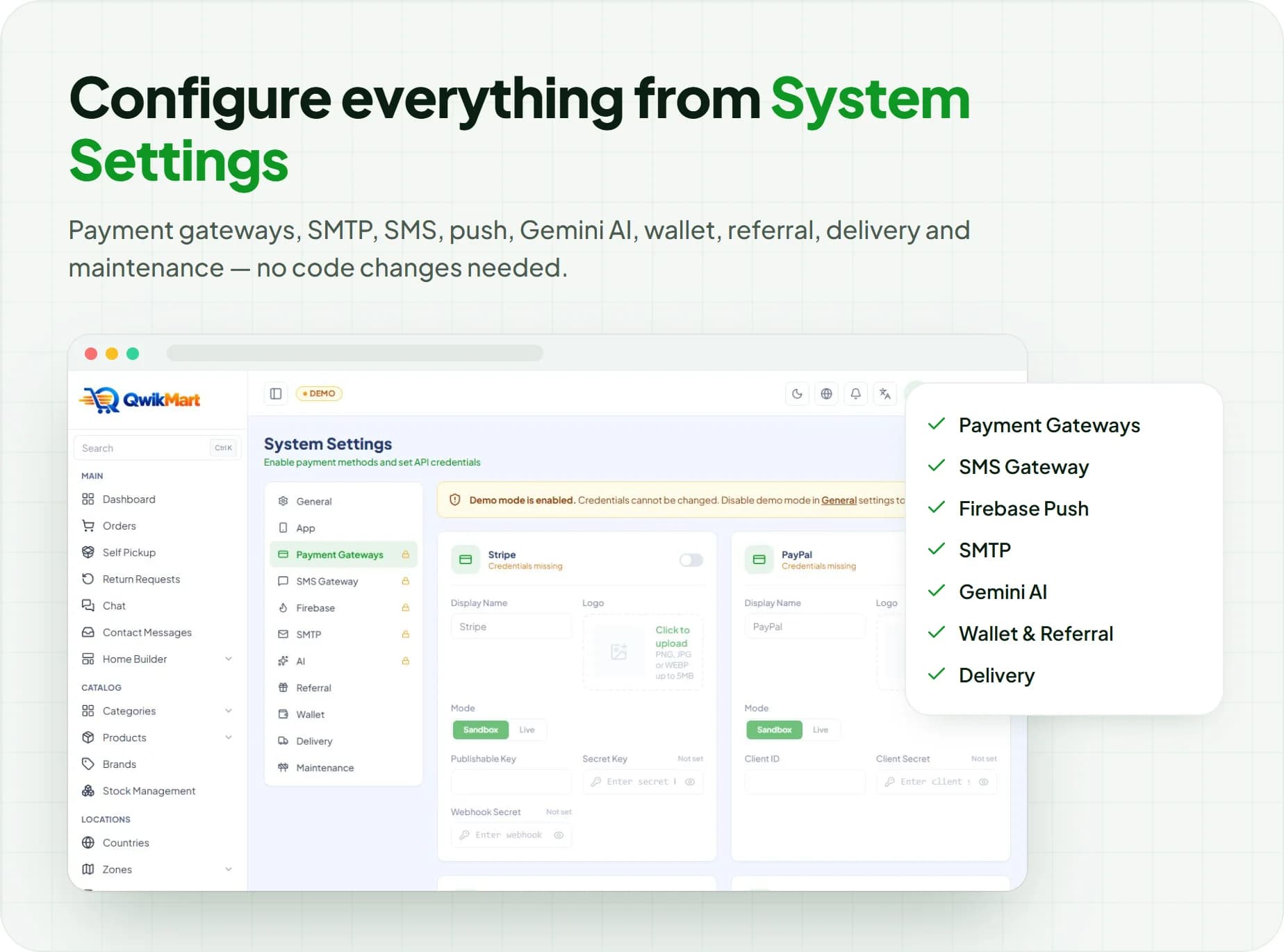
Task: Click the Stripe logo upload image box
Action: pos(643,652)
